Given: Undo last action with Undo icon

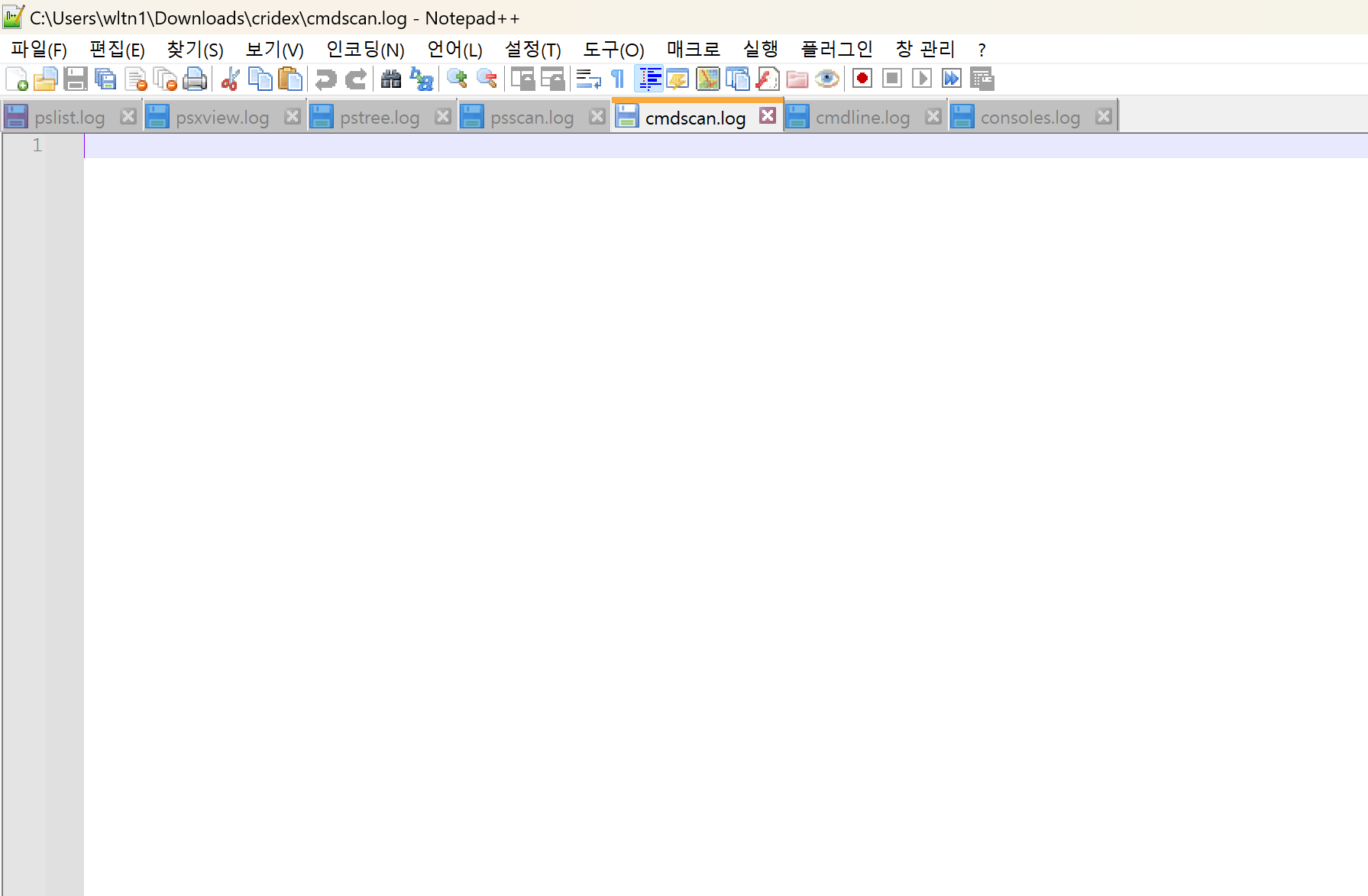Looking at the screenshot, I should pos(325,79).
